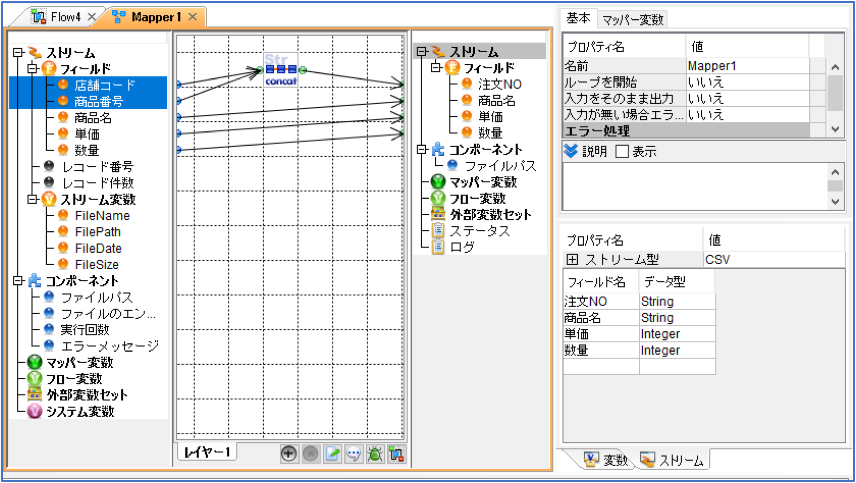Click the ループを開始 value いいえ
This screenshot has width=856, height=483.
[x=747, y=82]
